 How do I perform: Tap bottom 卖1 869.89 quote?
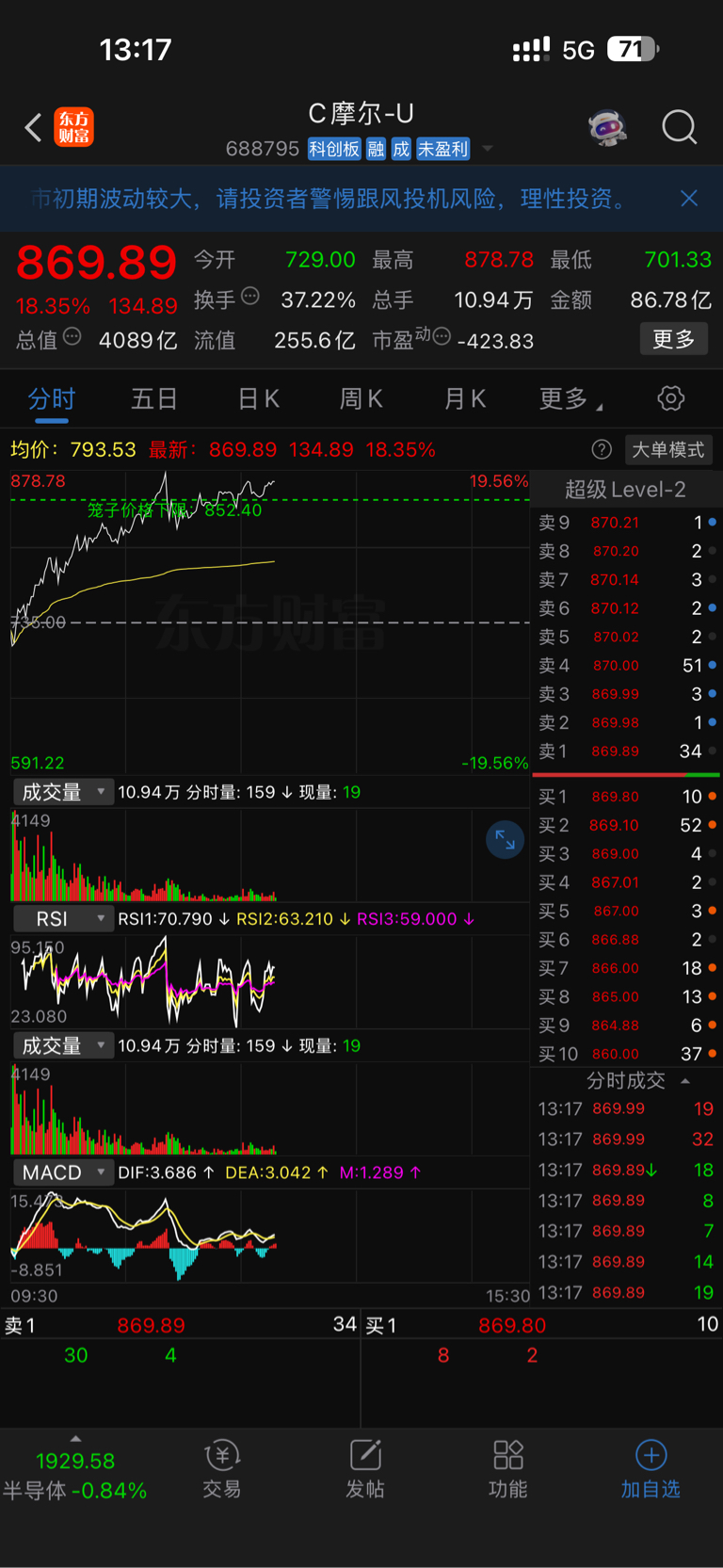click(180, 1325)
